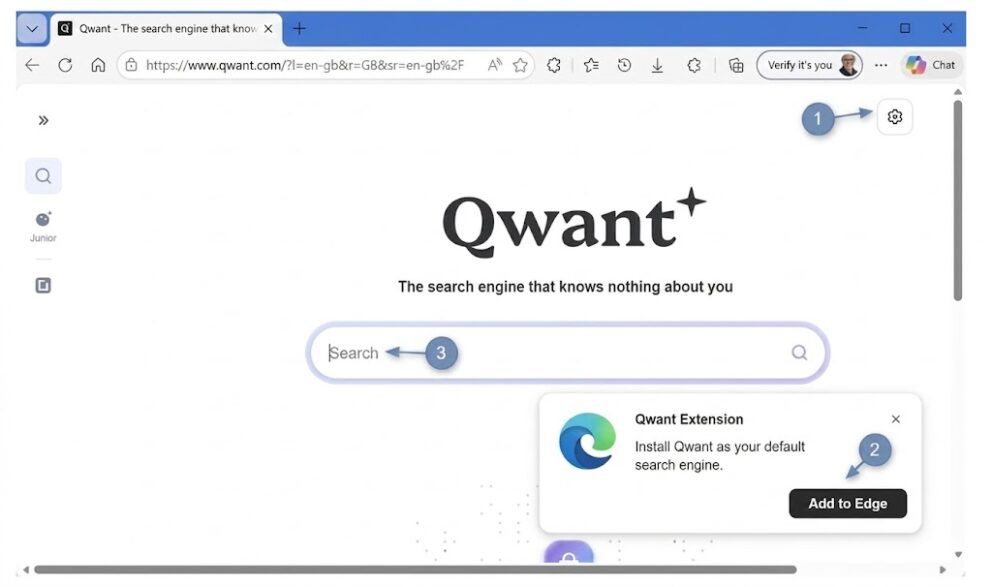Viewport: 992px width, 587px height.
Task: Click the purple icon below the search box
Action: click(x=568, y=550)
